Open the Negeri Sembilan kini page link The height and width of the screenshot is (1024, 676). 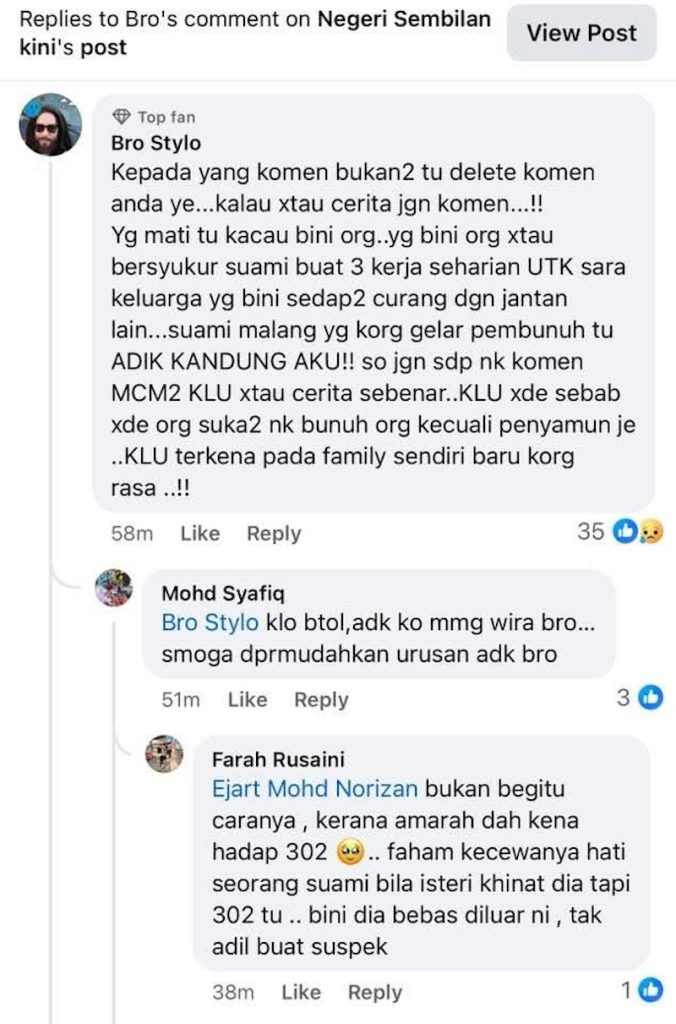tap(255, 33)
